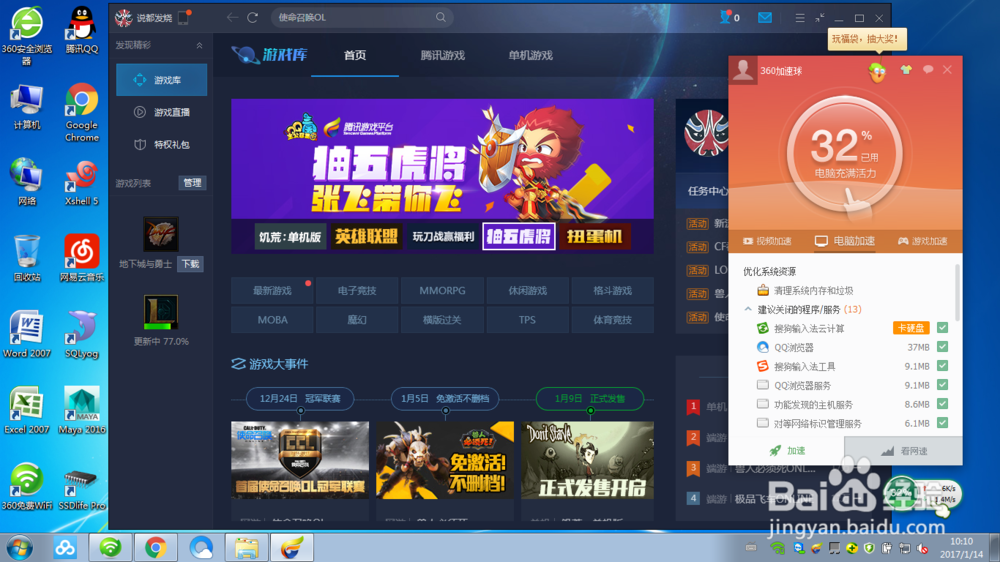
Task: Open File Explorer from the taskbar
Action: (246, 547)
